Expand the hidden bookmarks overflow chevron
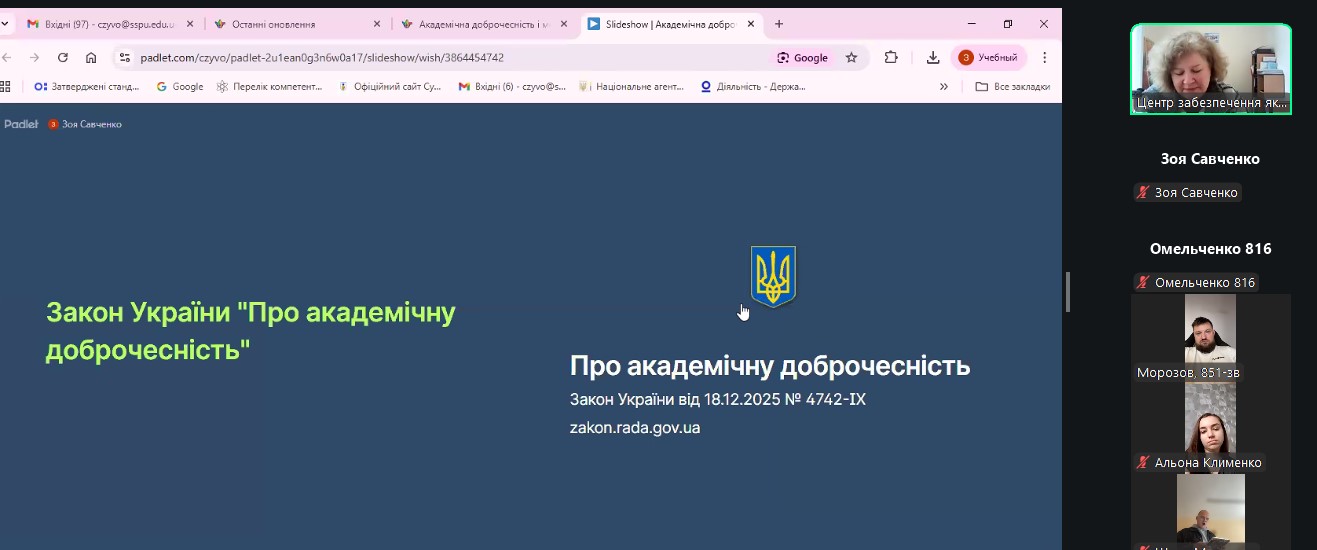 click(943, 87)
